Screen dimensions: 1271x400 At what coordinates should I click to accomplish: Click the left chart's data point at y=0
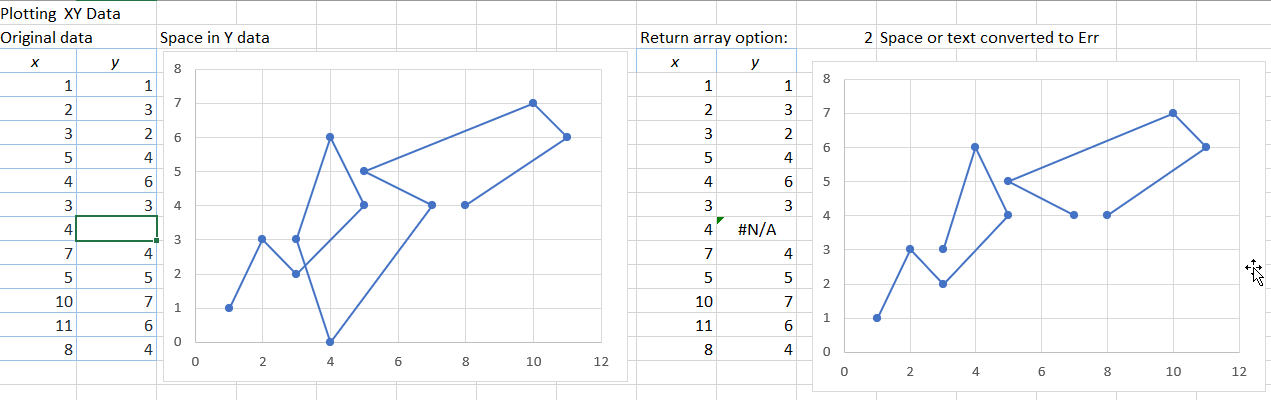pyautogui.click(x=330, y=342)
